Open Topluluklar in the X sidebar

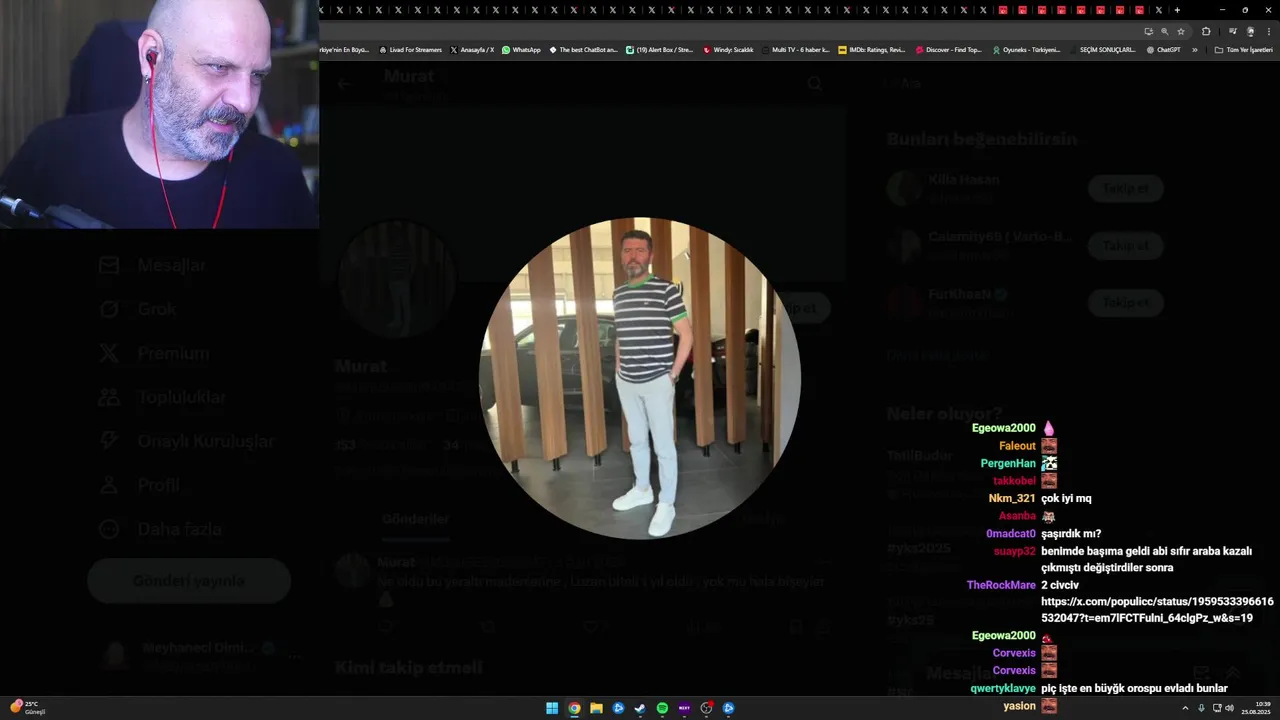pos(162,397)
